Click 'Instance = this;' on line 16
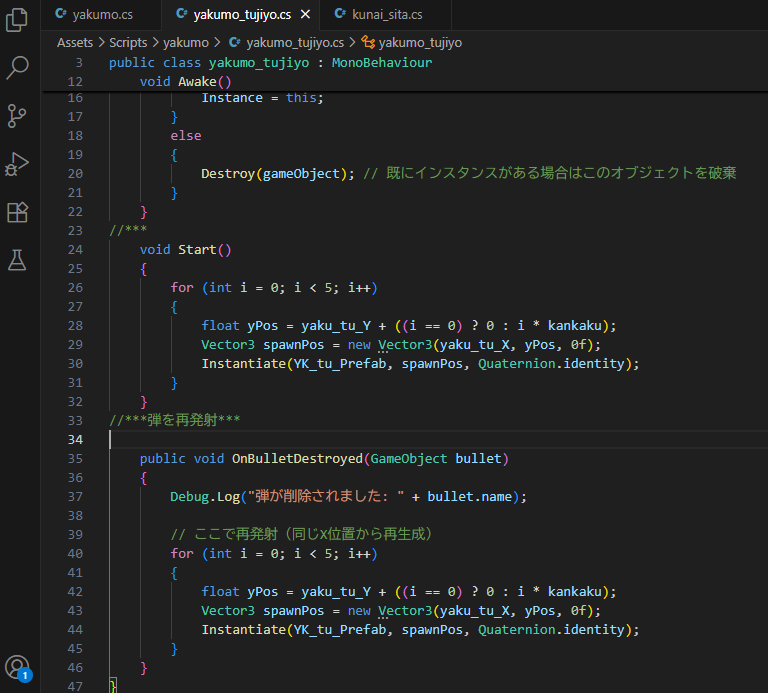Screen dimensions: 768x693 click(x=263, y=98)
